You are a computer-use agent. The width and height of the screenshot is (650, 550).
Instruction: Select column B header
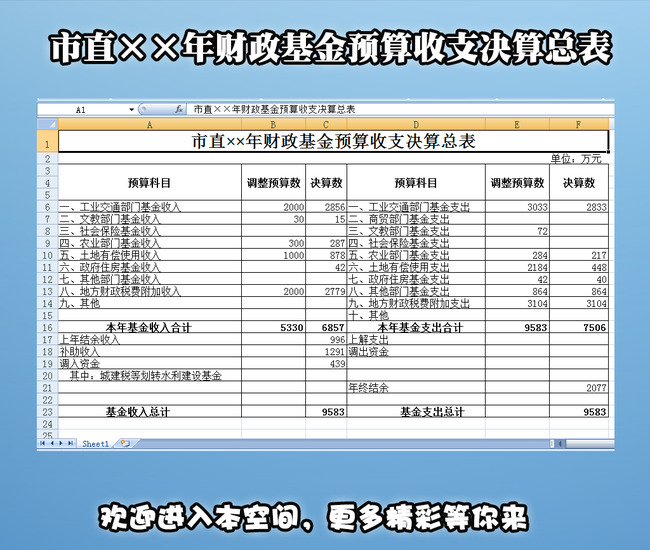pos(273,124)
